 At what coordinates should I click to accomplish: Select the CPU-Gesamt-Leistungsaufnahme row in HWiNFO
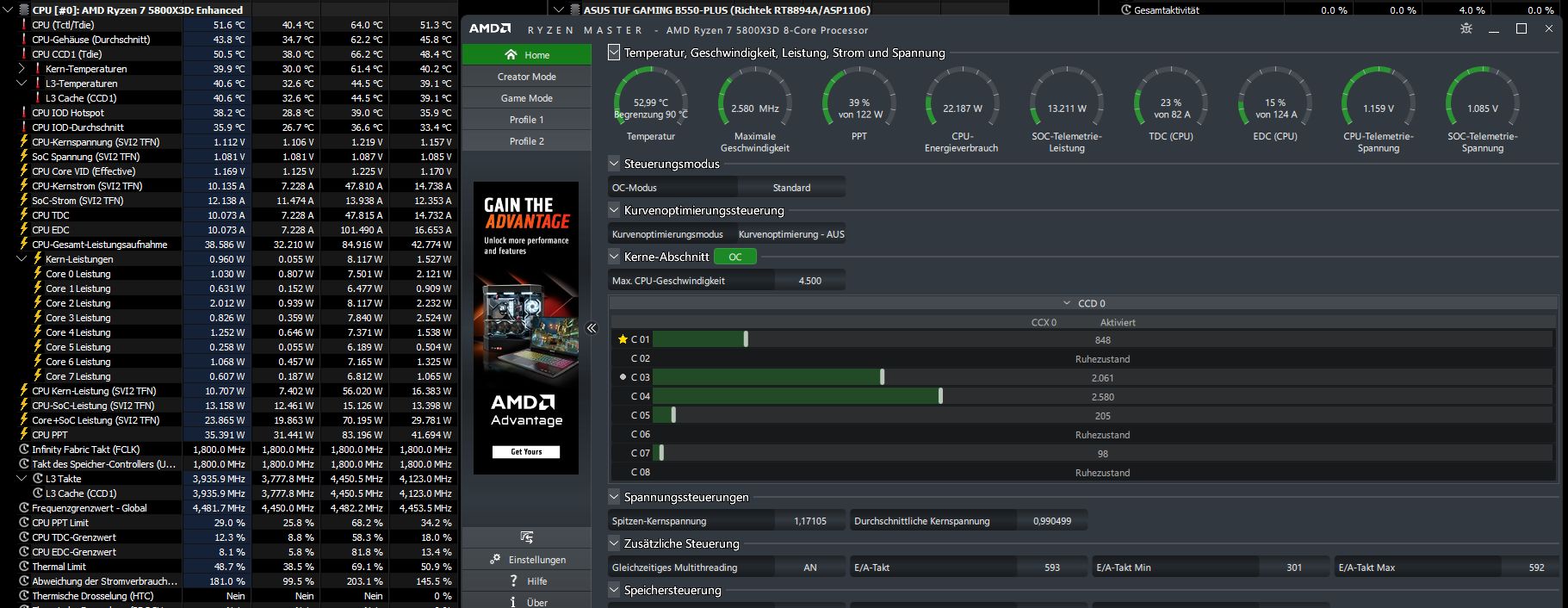(x=229, y=245)
